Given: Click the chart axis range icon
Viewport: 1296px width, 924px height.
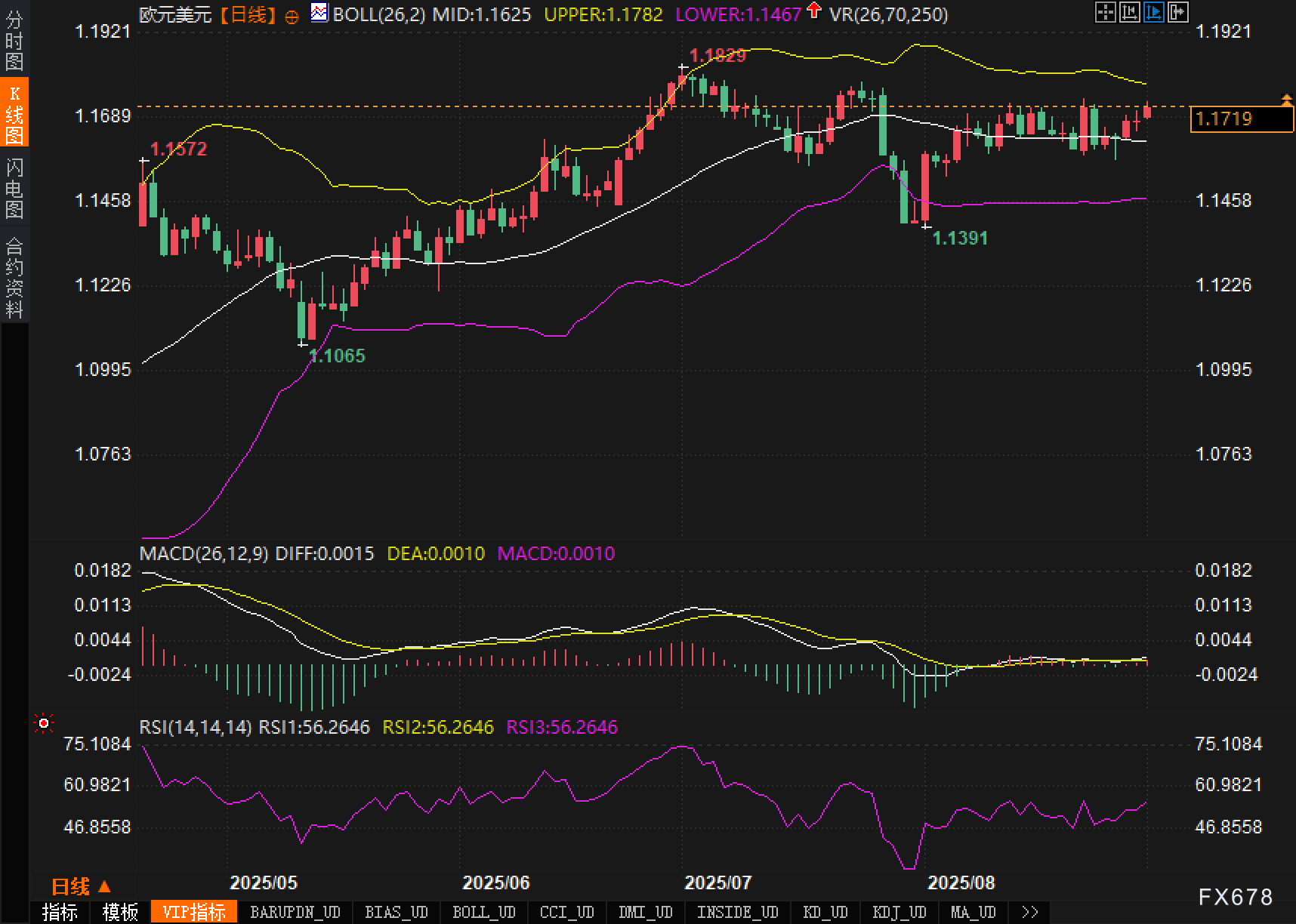Looking at the screenshot, I should pyautogui.click(x=1129, y=12).
